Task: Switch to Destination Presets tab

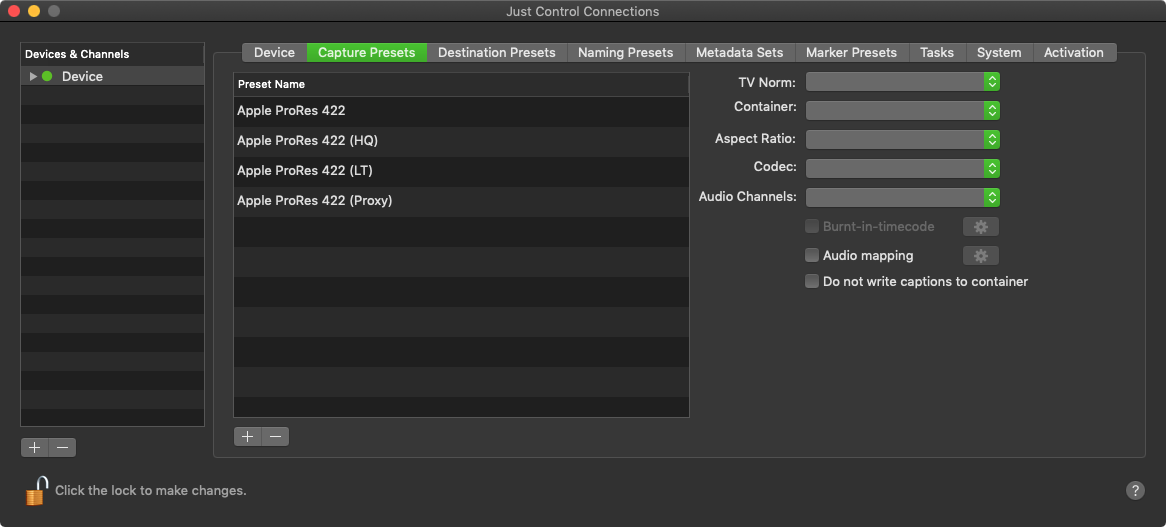Action: click(497, 53)
